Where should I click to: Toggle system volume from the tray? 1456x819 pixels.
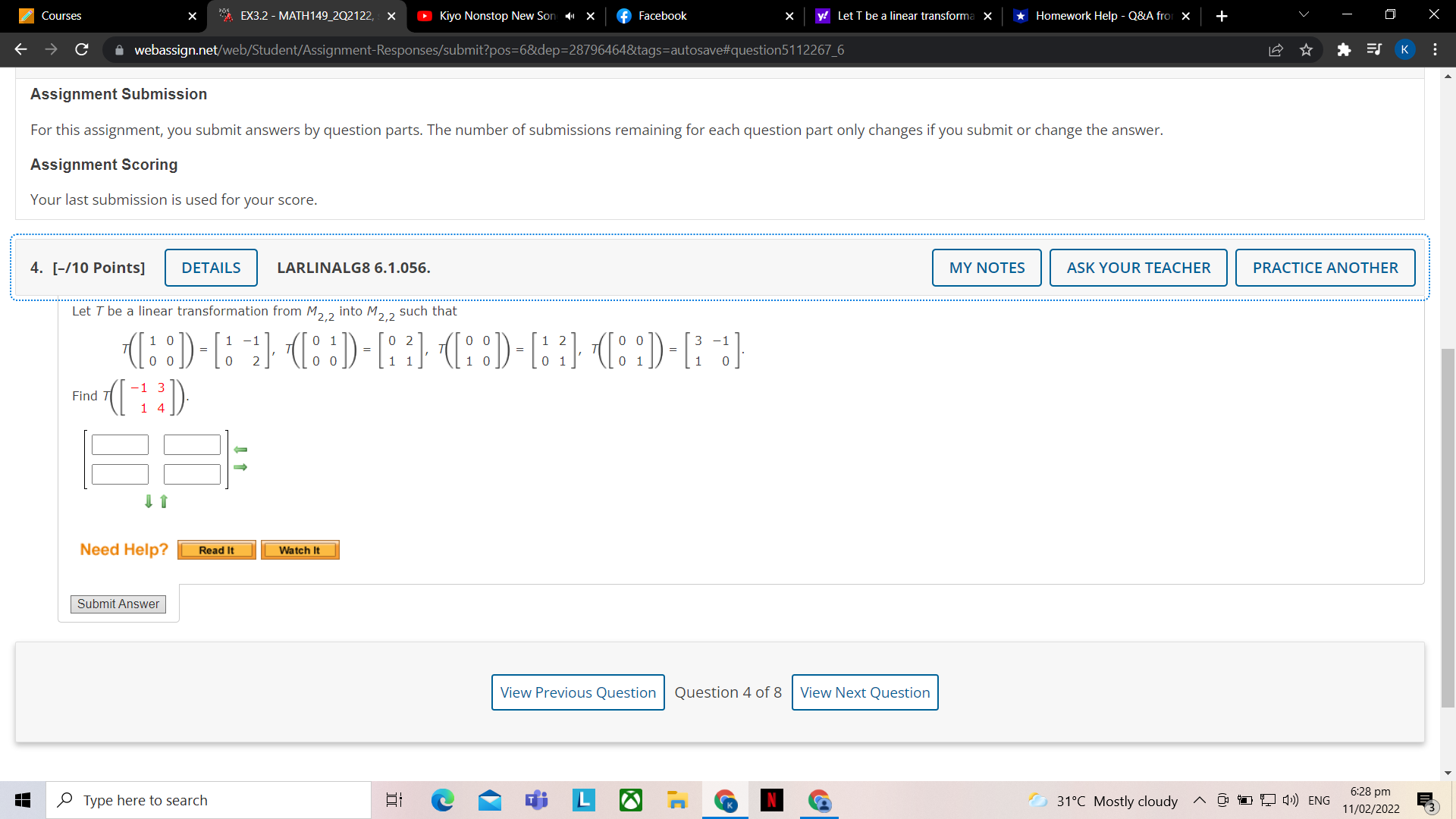click(x=1292, y=800)
